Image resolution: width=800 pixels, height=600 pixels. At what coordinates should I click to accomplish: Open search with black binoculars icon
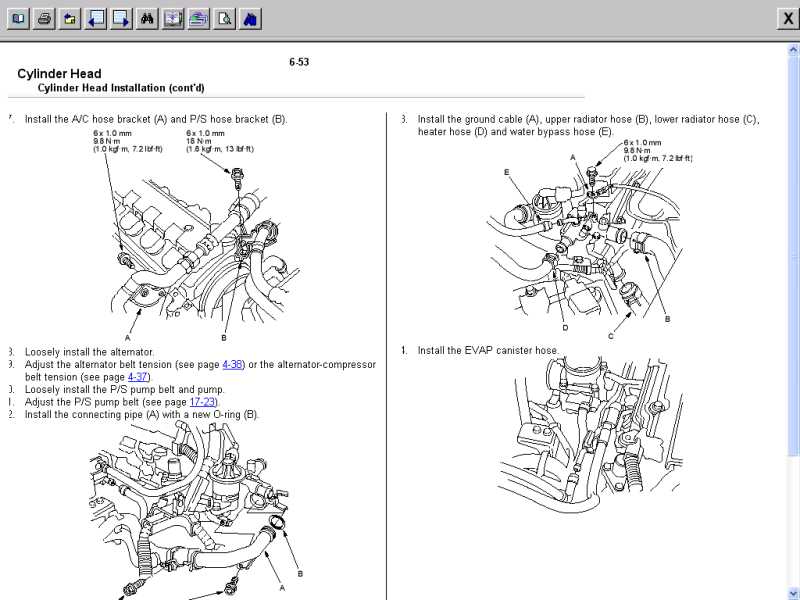147,19
